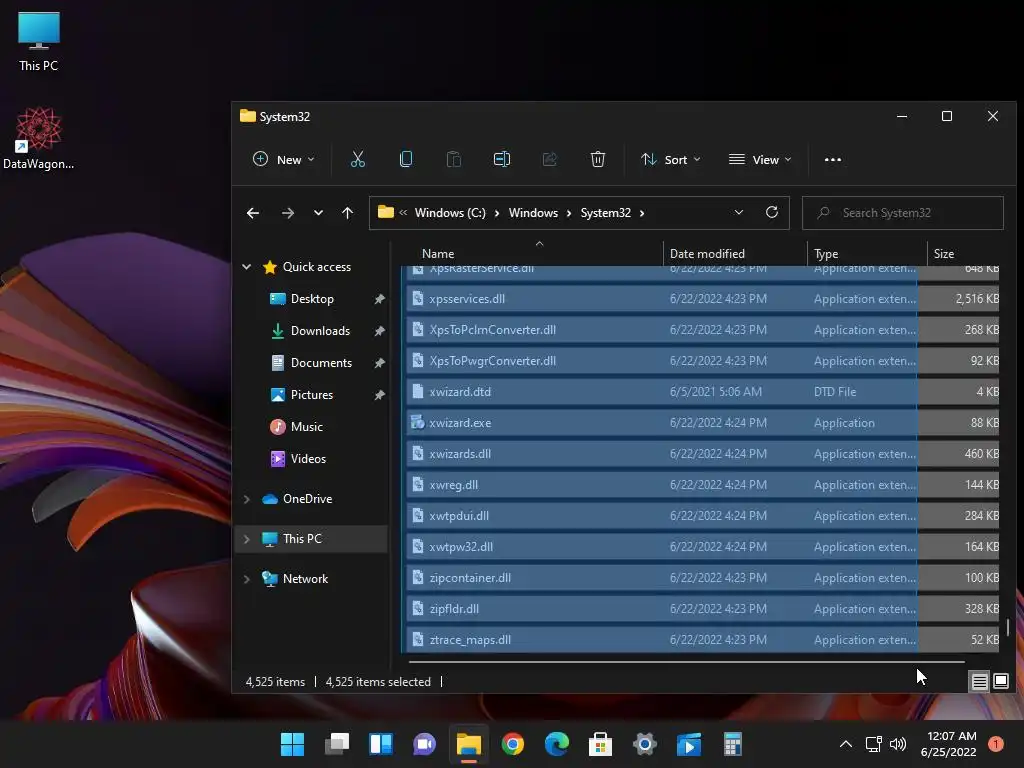Open the New item dropdown
1024x768 pixels.
click(283, 159)
